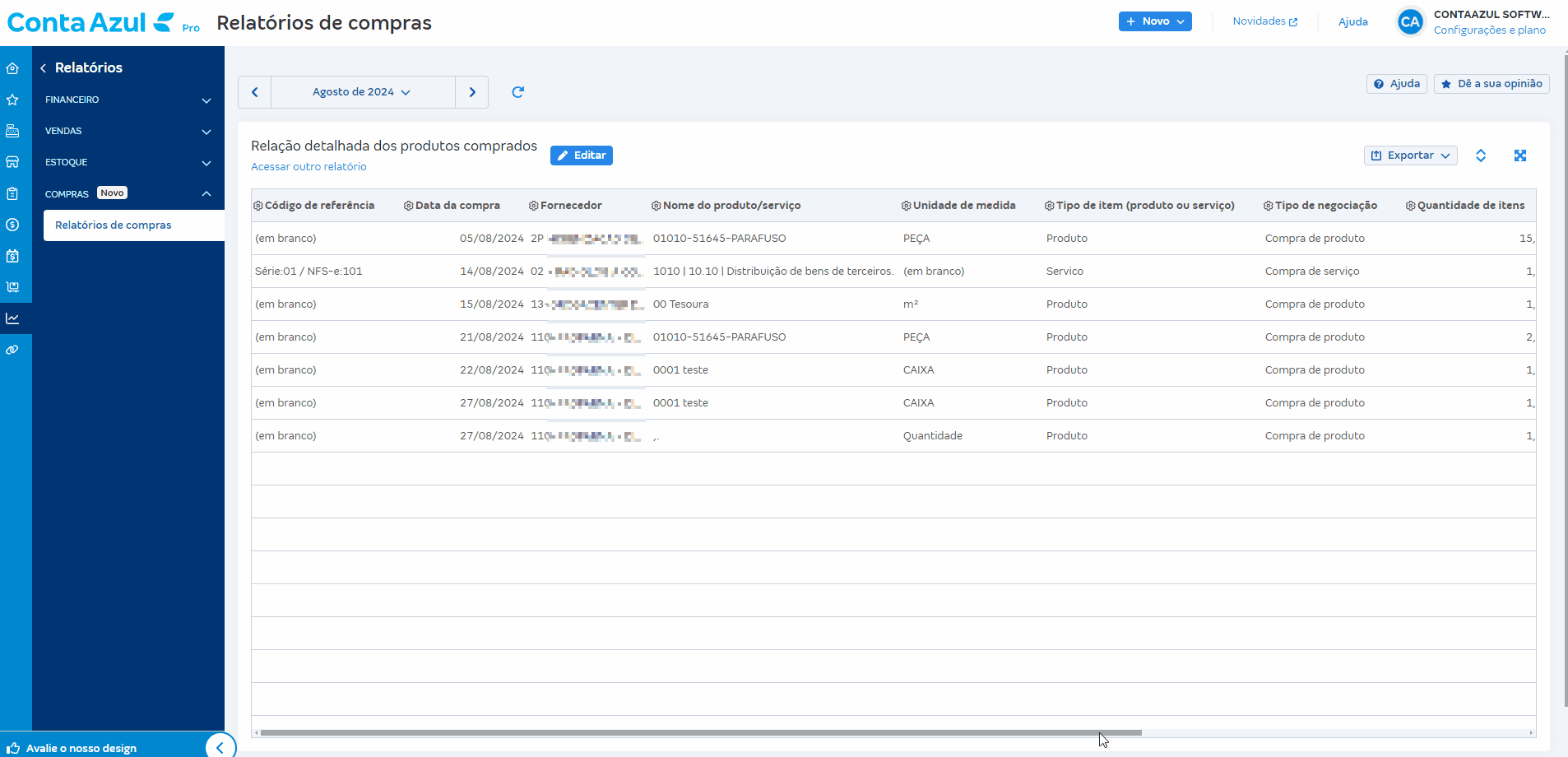Click date cell 15/08/2024
1568x757 pixels.
(x=491, y=304)
